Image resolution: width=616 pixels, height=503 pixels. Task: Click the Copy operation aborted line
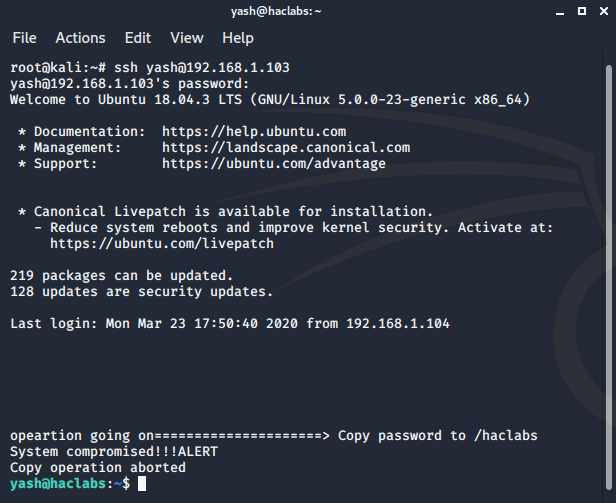point(98,468)
